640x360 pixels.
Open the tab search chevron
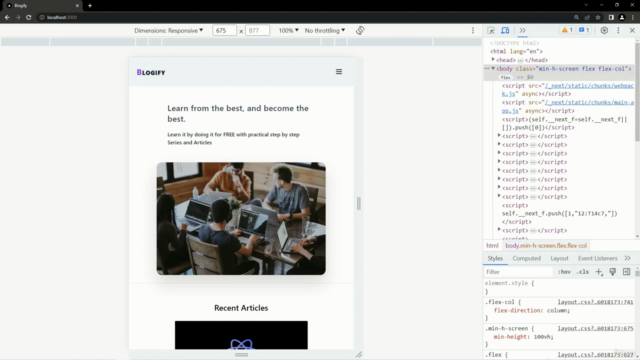[586, 5]
